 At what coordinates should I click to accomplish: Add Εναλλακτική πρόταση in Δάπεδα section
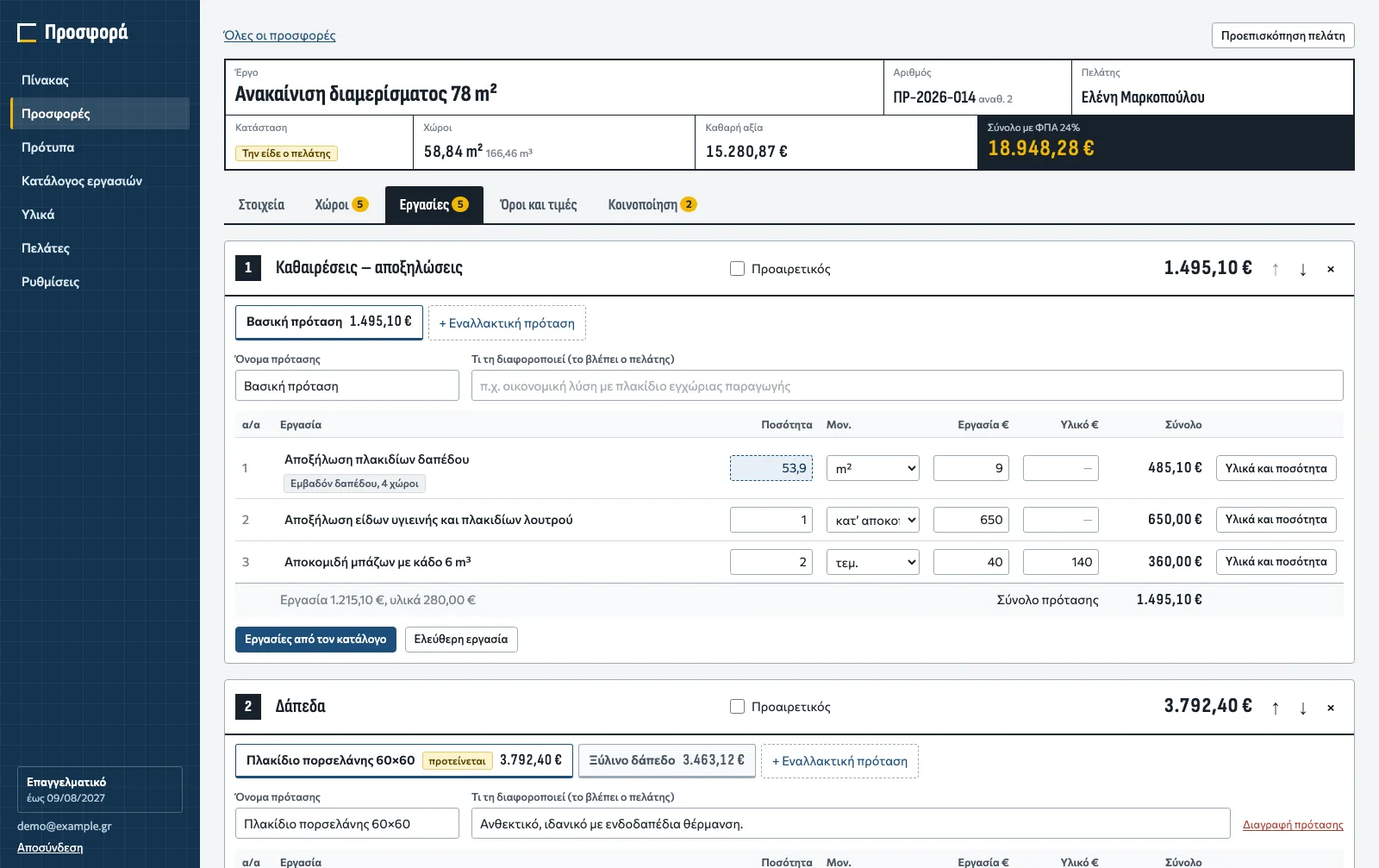[x=839, y=761]
